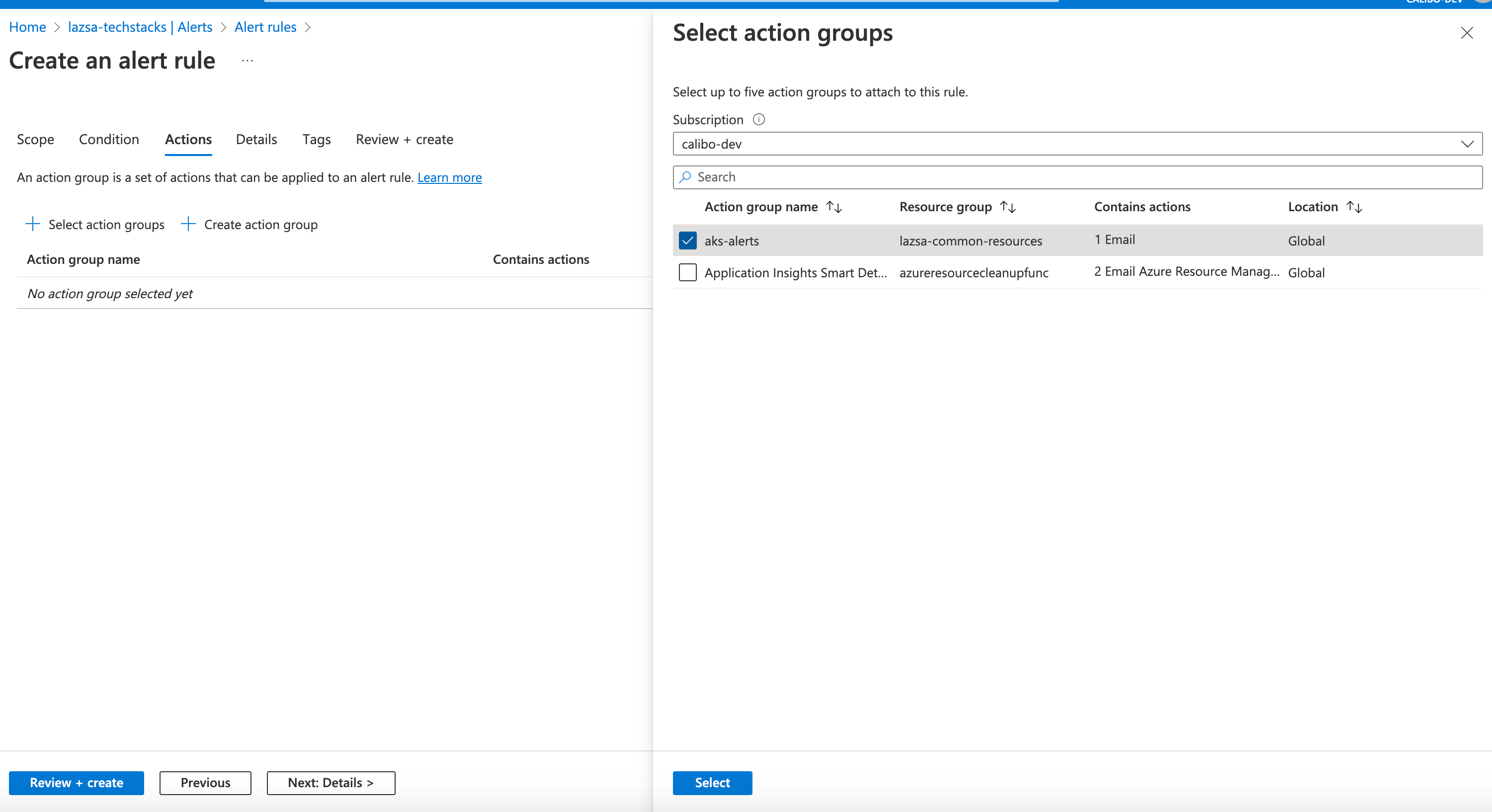Click the Contains actions header in panel
Screen dimensions: 1492x812
point(1142,207)
